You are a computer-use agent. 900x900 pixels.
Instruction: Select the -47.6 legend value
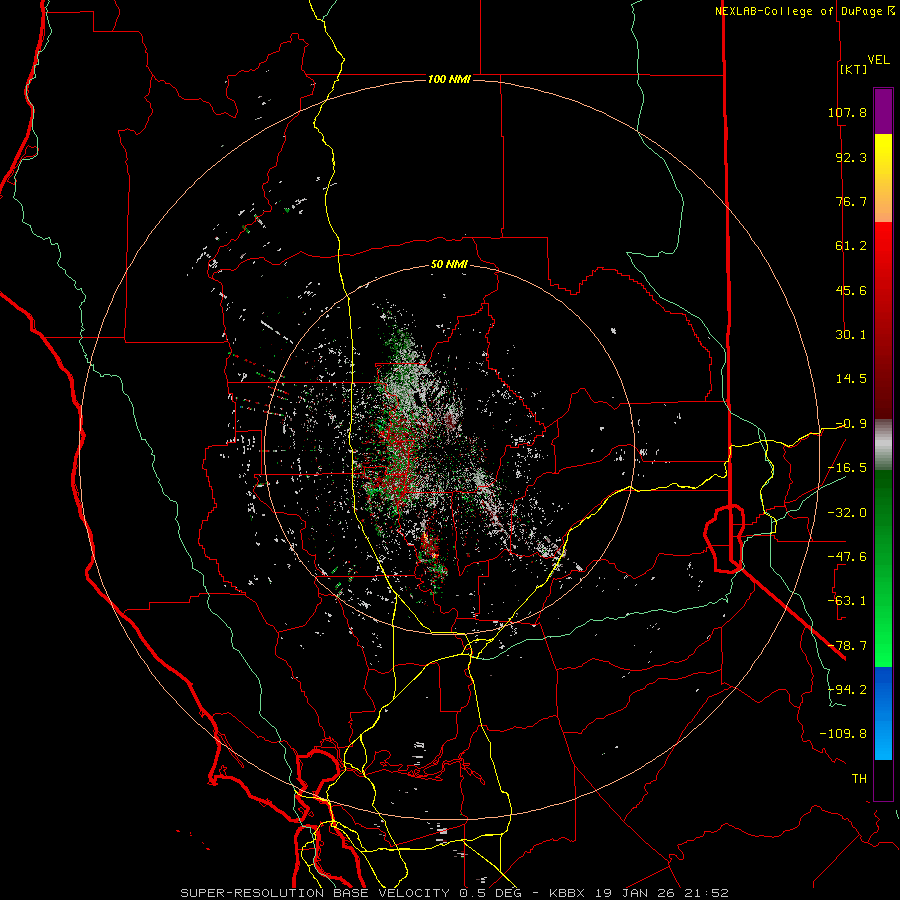click(847, 557)
